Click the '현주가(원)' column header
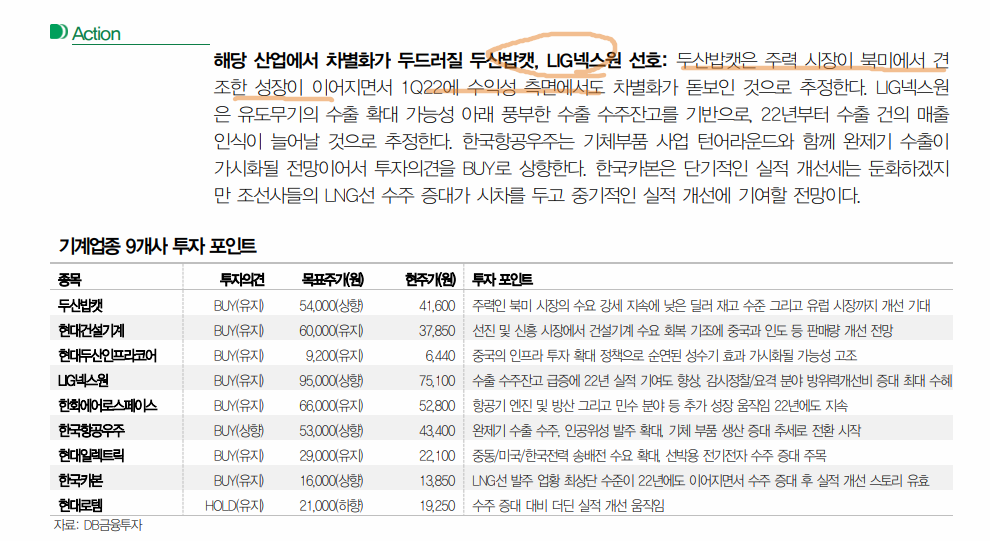This screenshot has width=990, height=541. (430, 280)
